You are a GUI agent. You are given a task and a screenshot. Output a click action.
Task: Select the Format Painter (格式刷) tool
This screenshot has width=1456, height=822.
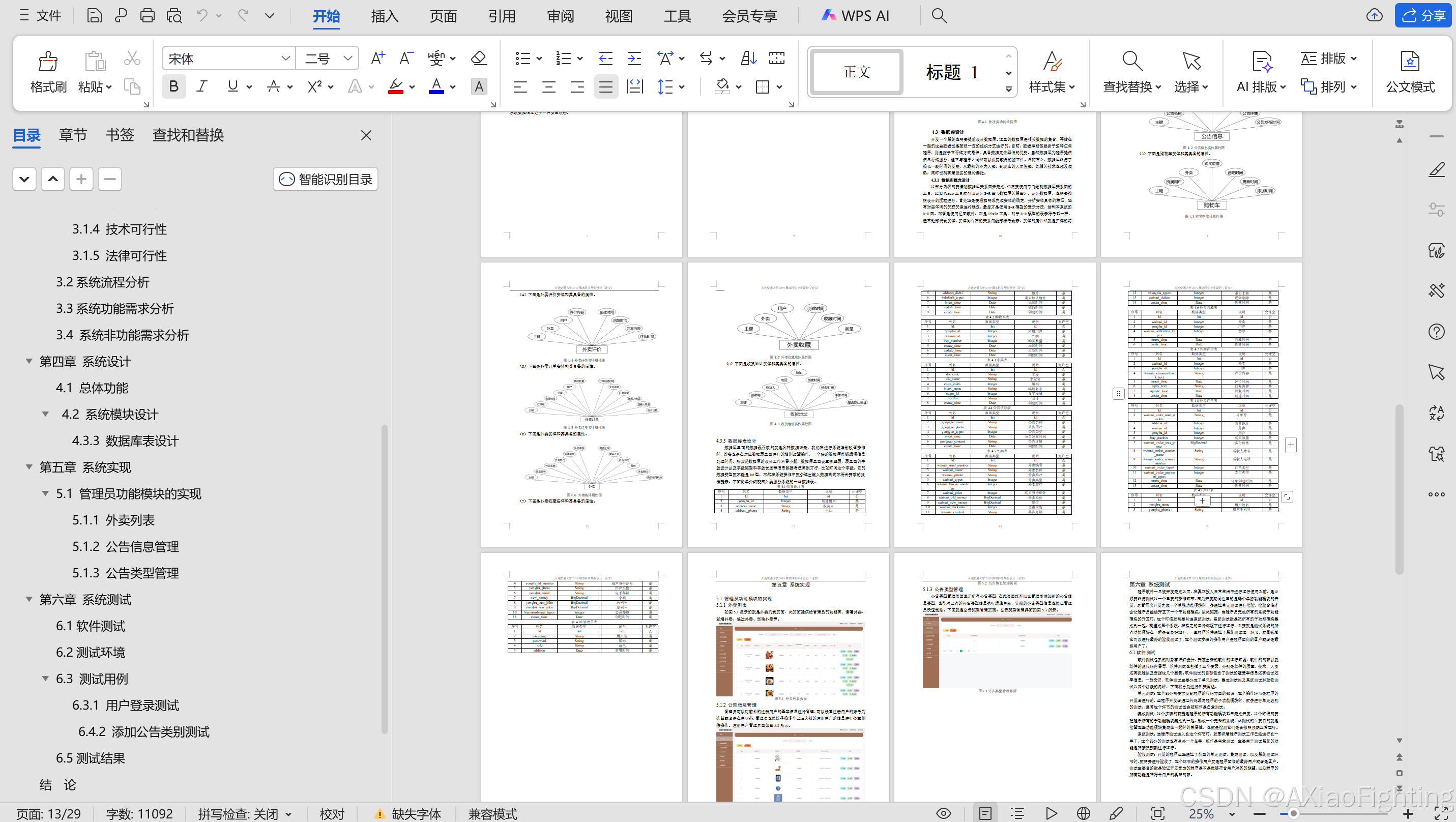(47, 72)
